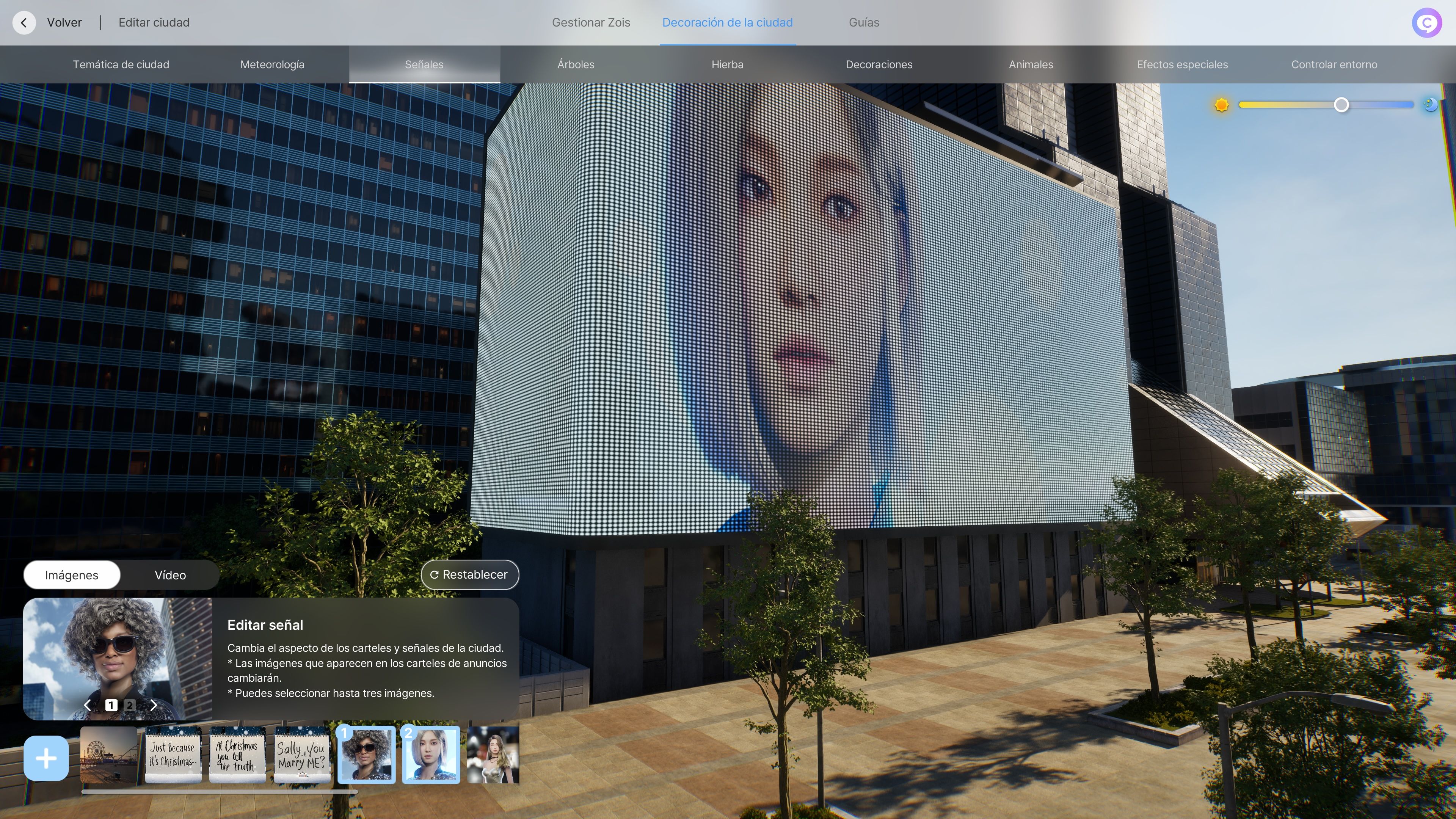Click the thumbnail strip horizontal scrollbar
Image resolution: width=1456 pixels, height=819 pixels.
(x=219, y=792)
